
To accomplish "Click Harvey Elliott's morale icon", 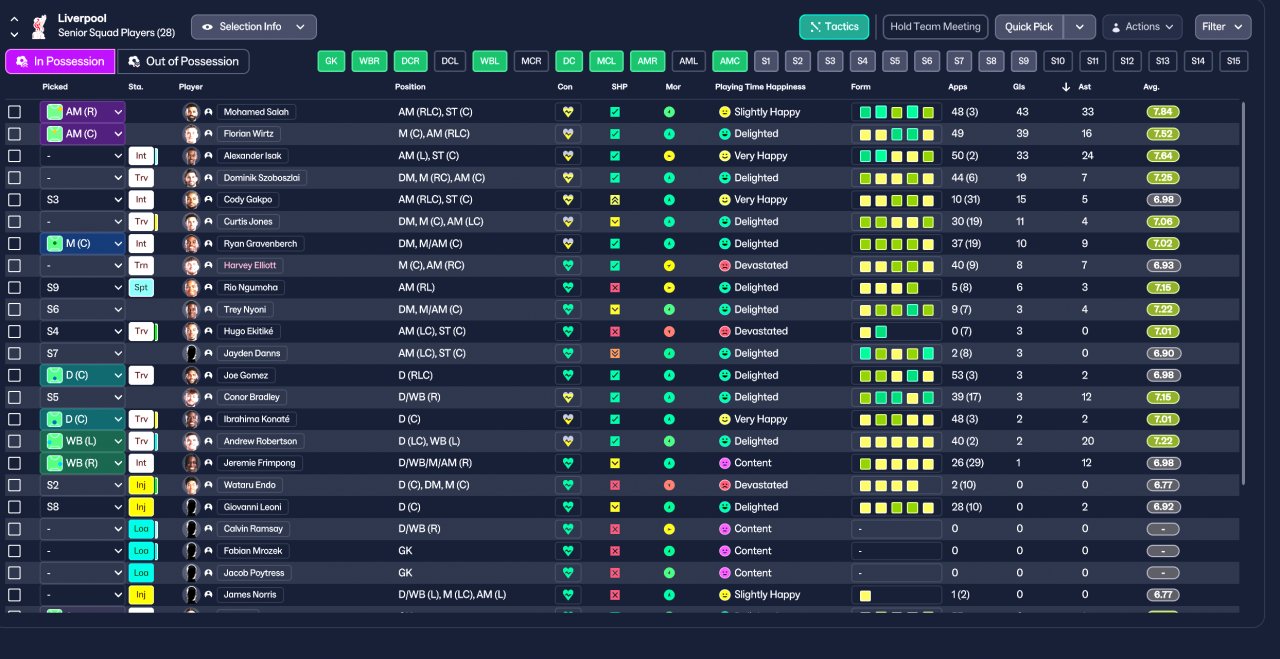I will pyautogui.click(x=669, y=266).
